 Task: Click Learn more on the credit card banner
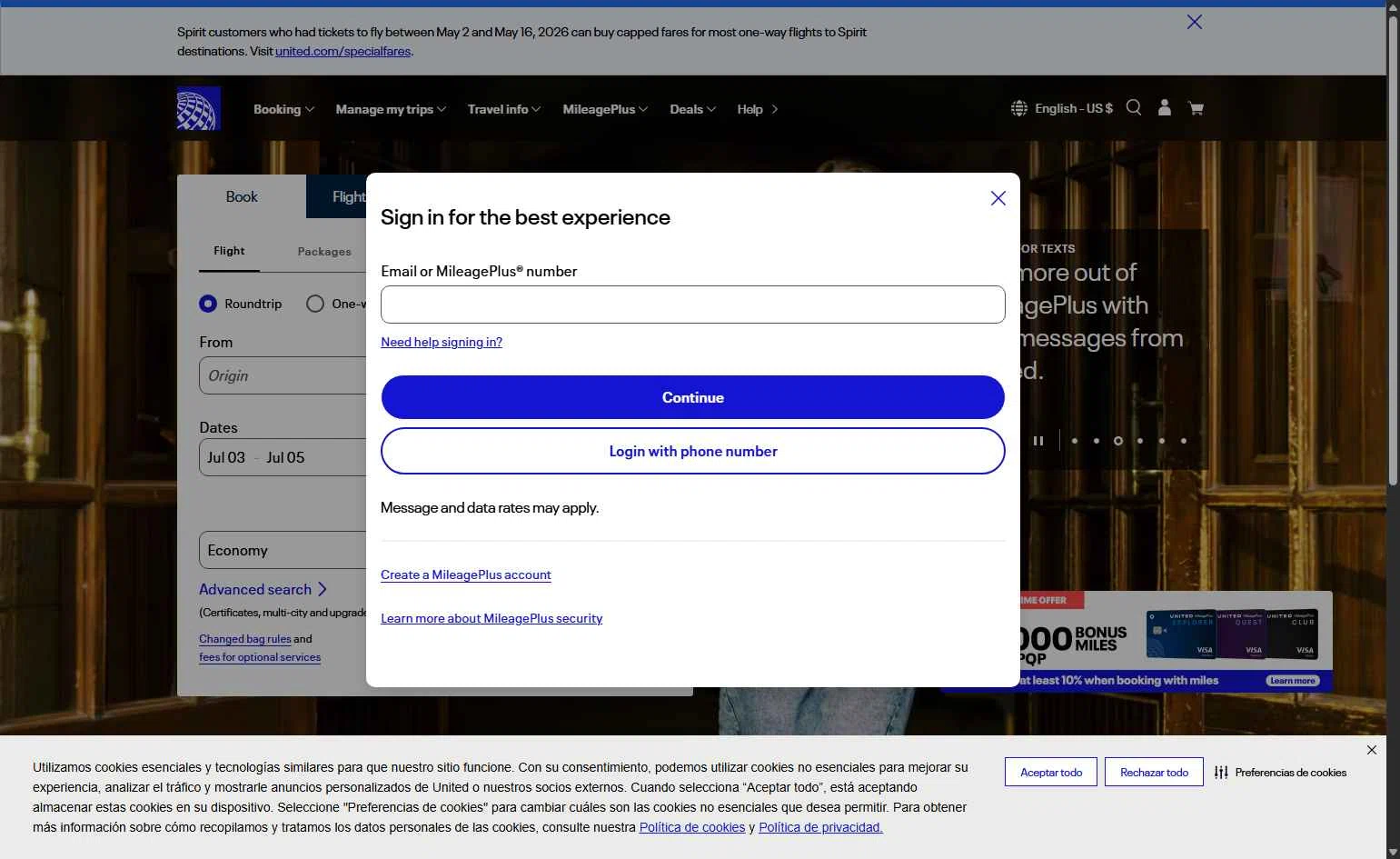point(1293,681)
